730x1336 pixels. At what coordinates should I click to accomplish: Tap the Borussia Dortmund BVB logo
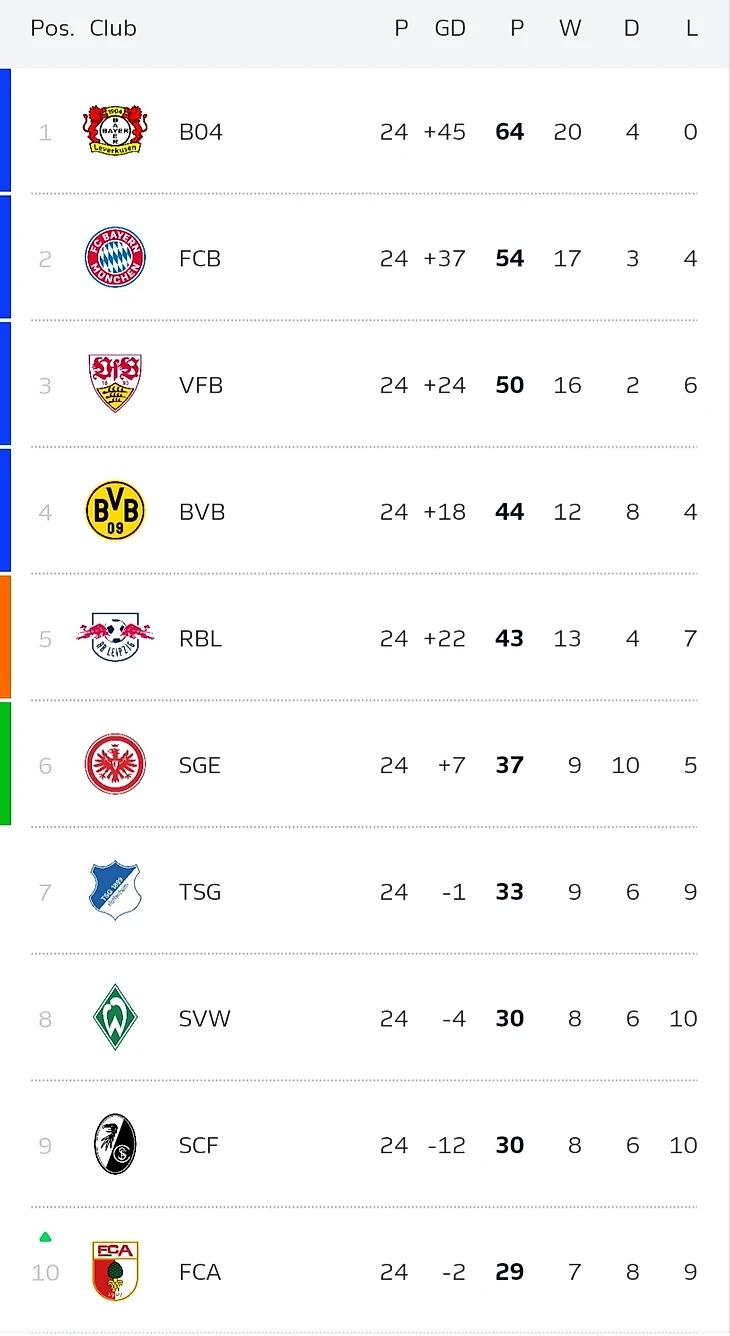pyautogui.click(x=115, y=511)
